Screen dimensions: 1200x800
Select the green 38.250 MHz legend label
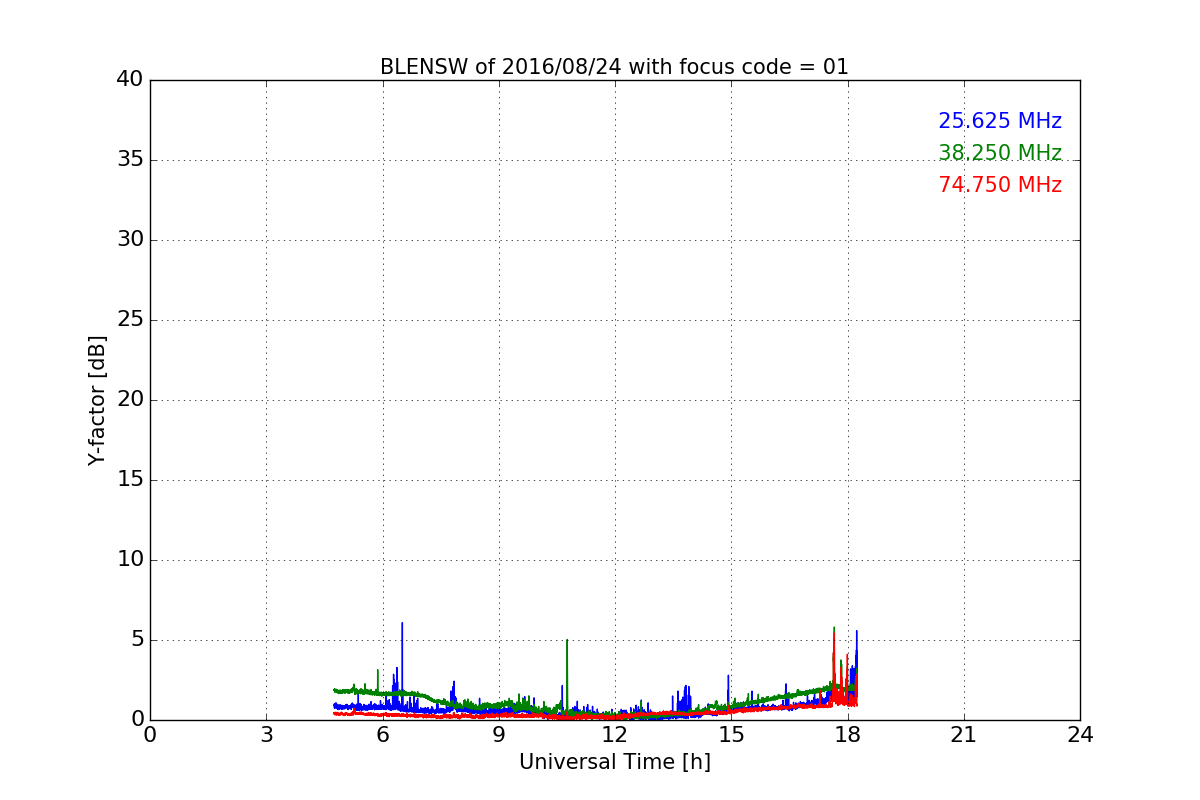coord(1000,153)
